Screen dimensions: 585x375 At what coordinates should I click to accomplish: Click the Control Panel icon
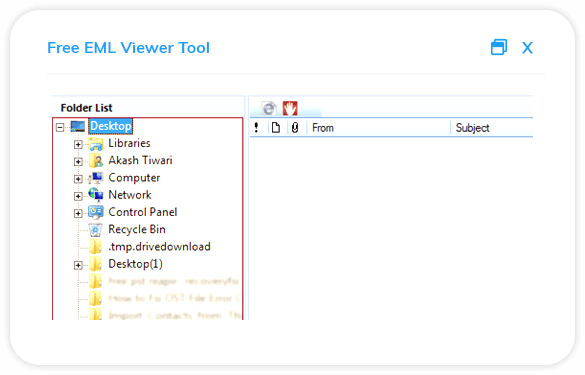pos(96,212)
